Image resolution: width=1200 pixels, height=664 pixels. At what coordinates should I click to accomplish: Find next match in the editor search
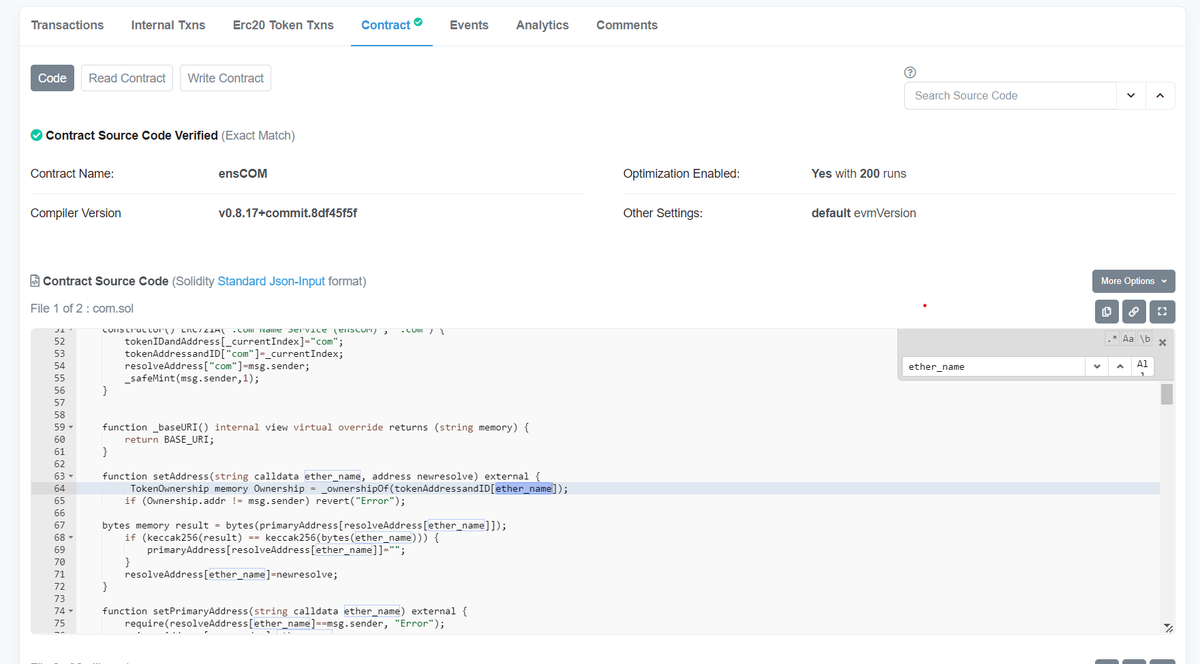[1097, 366]
